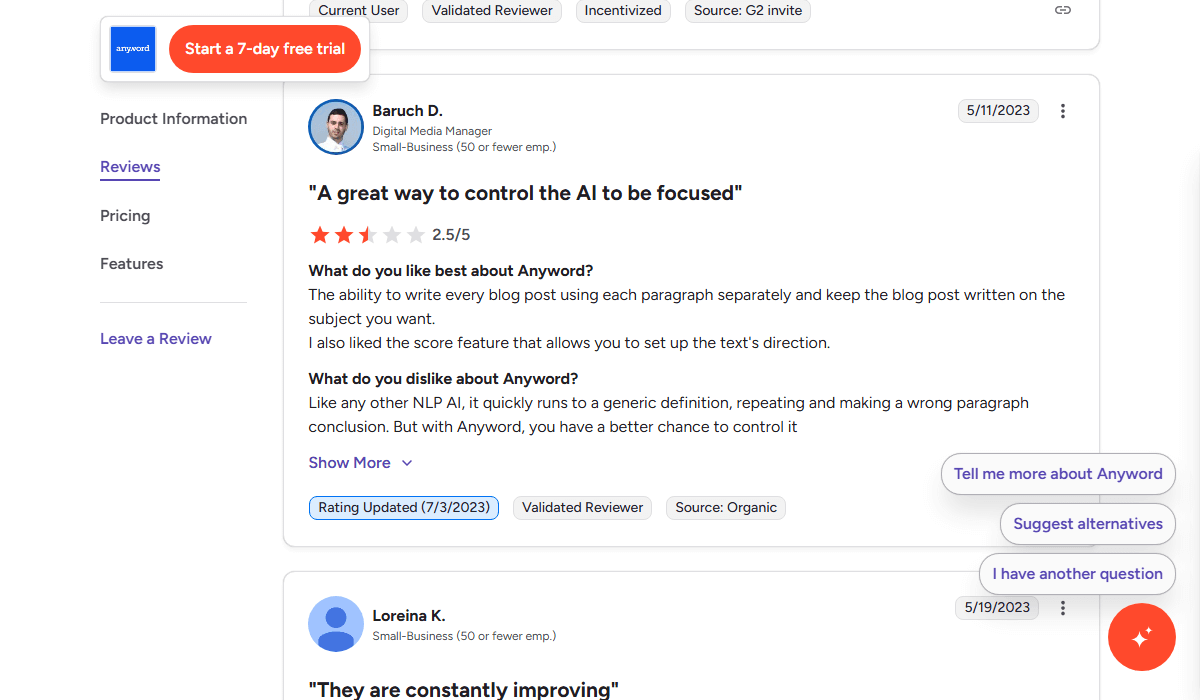Click Loreina K.'s avatar placeholder
Image resolution: width=1200 pixels, height=700 pixels.
pyautogui.click(x=335, y=623)
